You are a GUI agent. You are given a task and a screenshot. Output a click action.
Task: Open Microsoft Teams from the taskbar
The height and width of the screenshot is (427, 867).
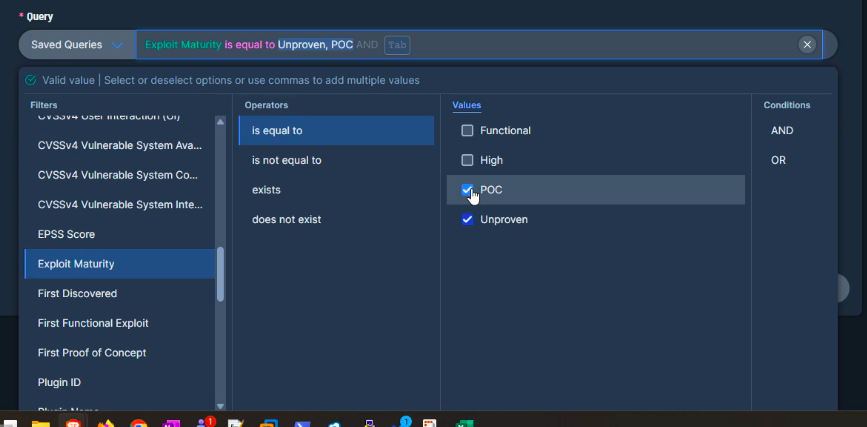point(204,423)
